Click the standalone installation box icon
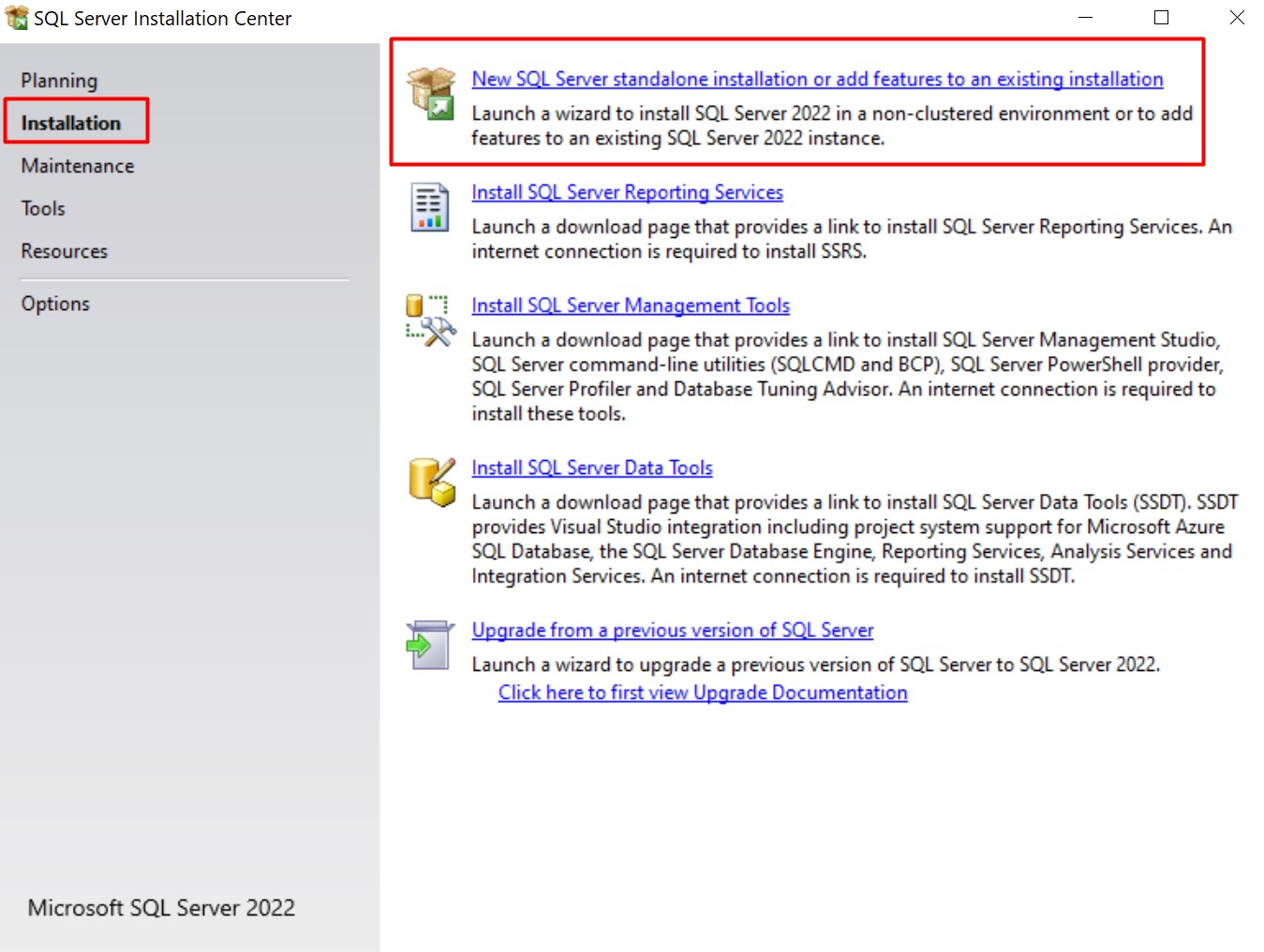The image size is (1264, 952). click(431, 94)
